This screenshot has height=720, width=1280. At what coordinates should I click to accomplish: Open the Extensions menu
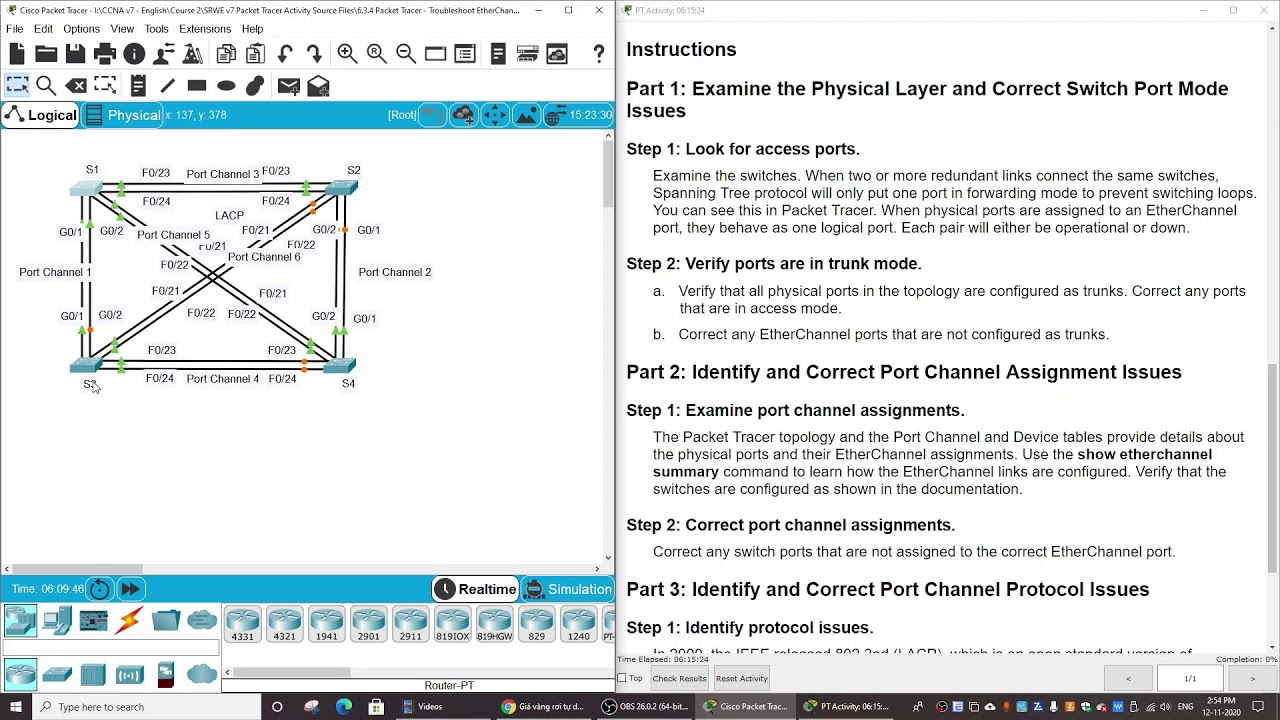point(205,29)
